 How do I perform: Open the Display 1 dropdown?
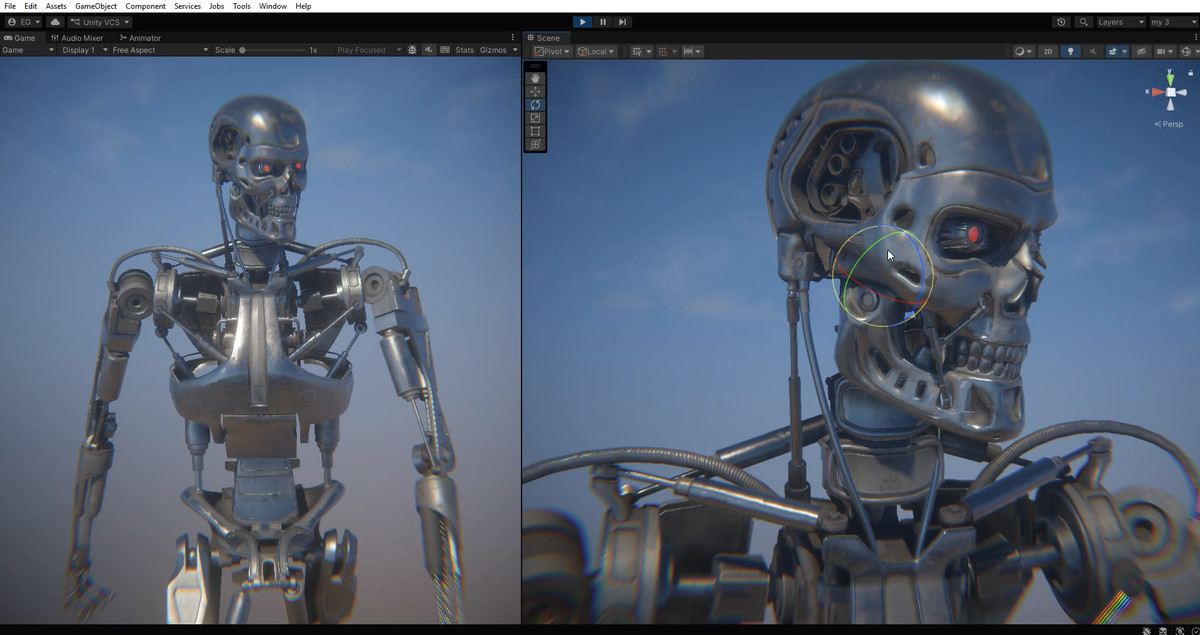click(x=84, y=50)
